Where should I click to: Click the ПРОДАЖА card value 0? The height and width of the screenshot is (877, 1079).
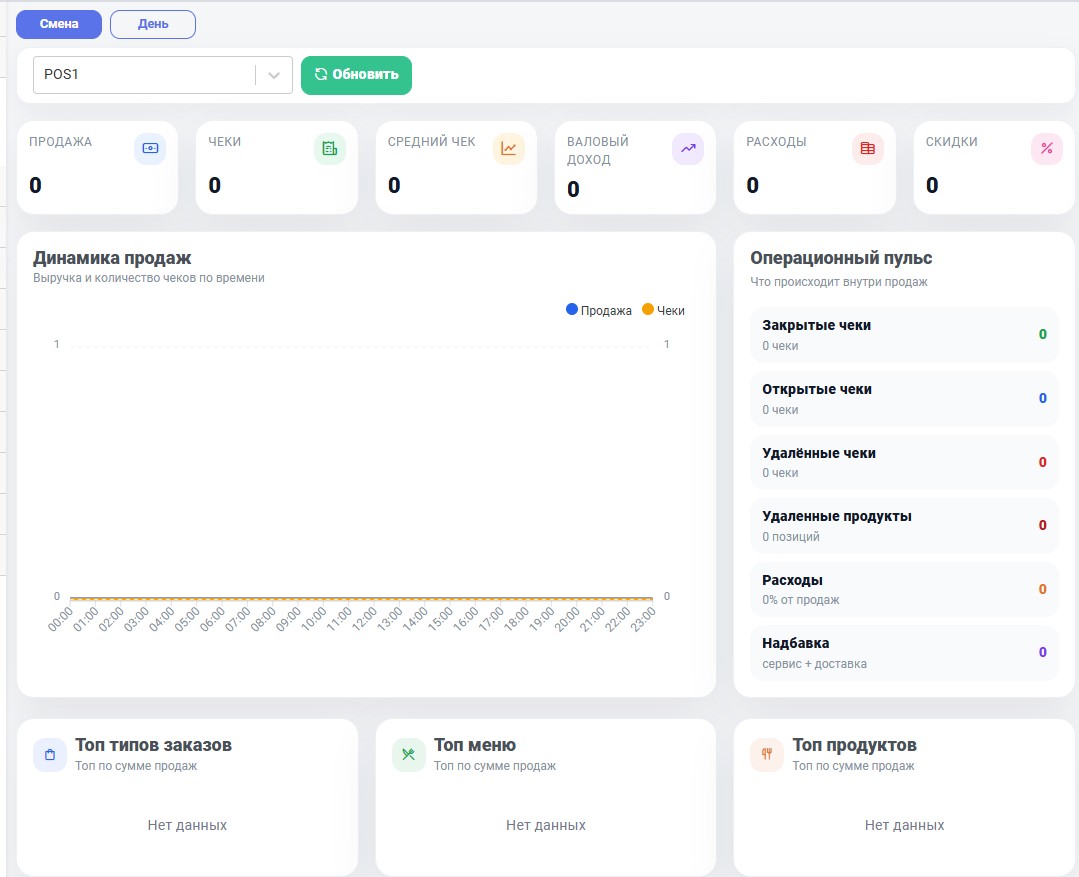tap(35, 185)
